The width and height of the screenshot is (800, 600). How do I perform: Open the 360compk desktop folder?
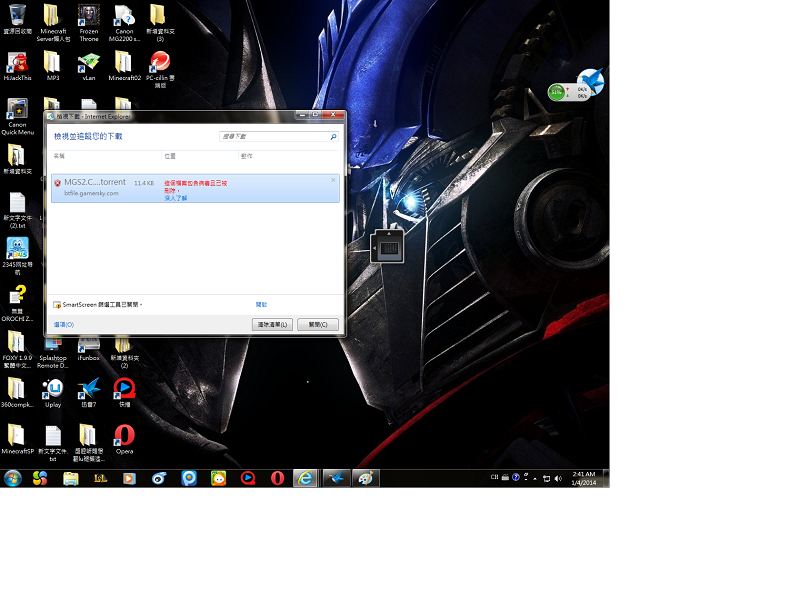pos(17,392)
